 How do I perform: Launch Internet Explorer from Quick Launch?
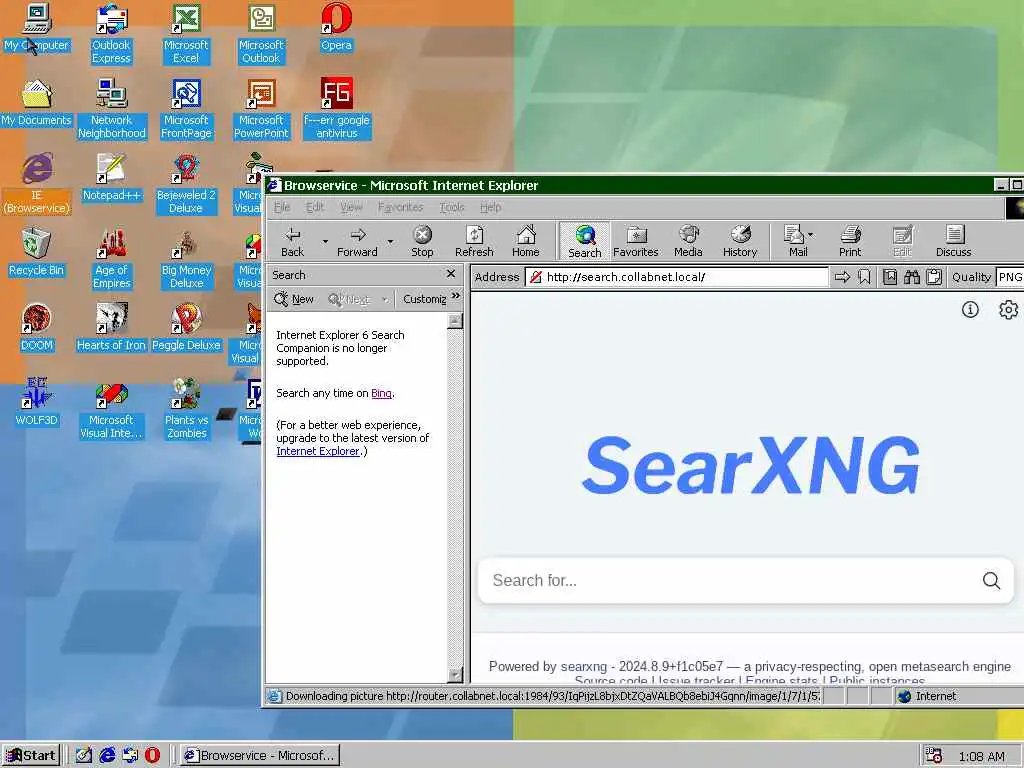(107, 756)
